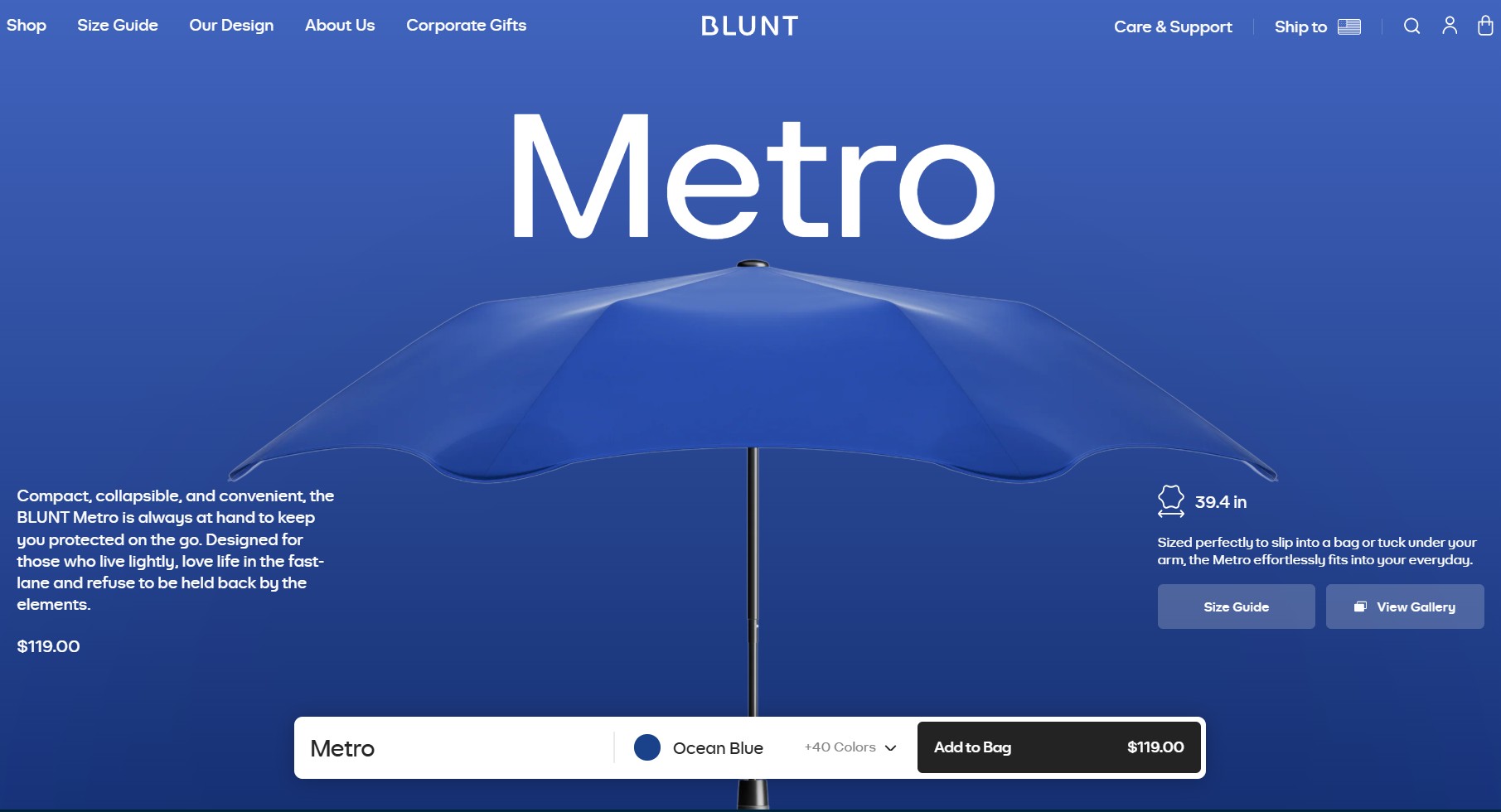Click the Metro label in the bottom bar

click(342, 748)
